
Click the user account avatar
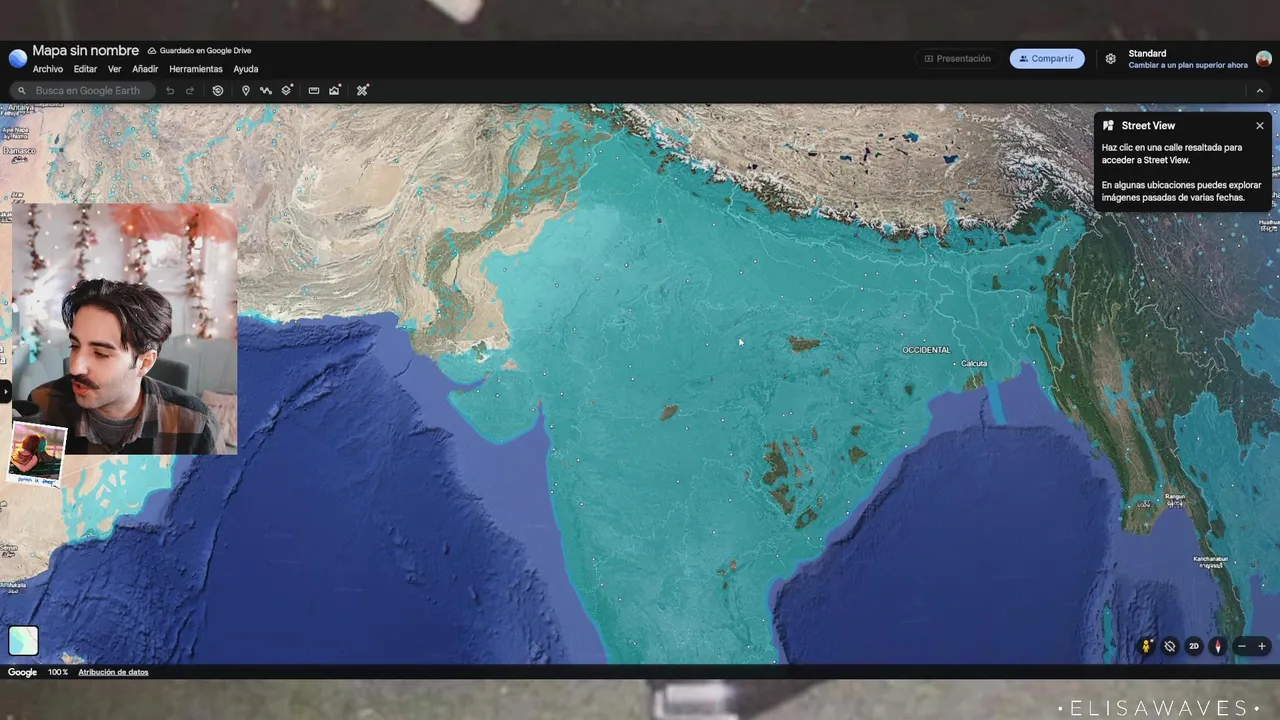point(1263,59)
